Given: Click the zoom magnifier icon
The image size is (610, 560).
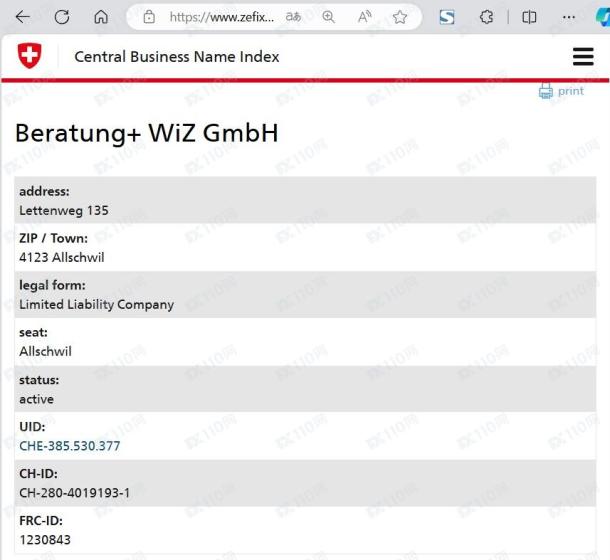Looking at the screenshot, I should [328, 17].
